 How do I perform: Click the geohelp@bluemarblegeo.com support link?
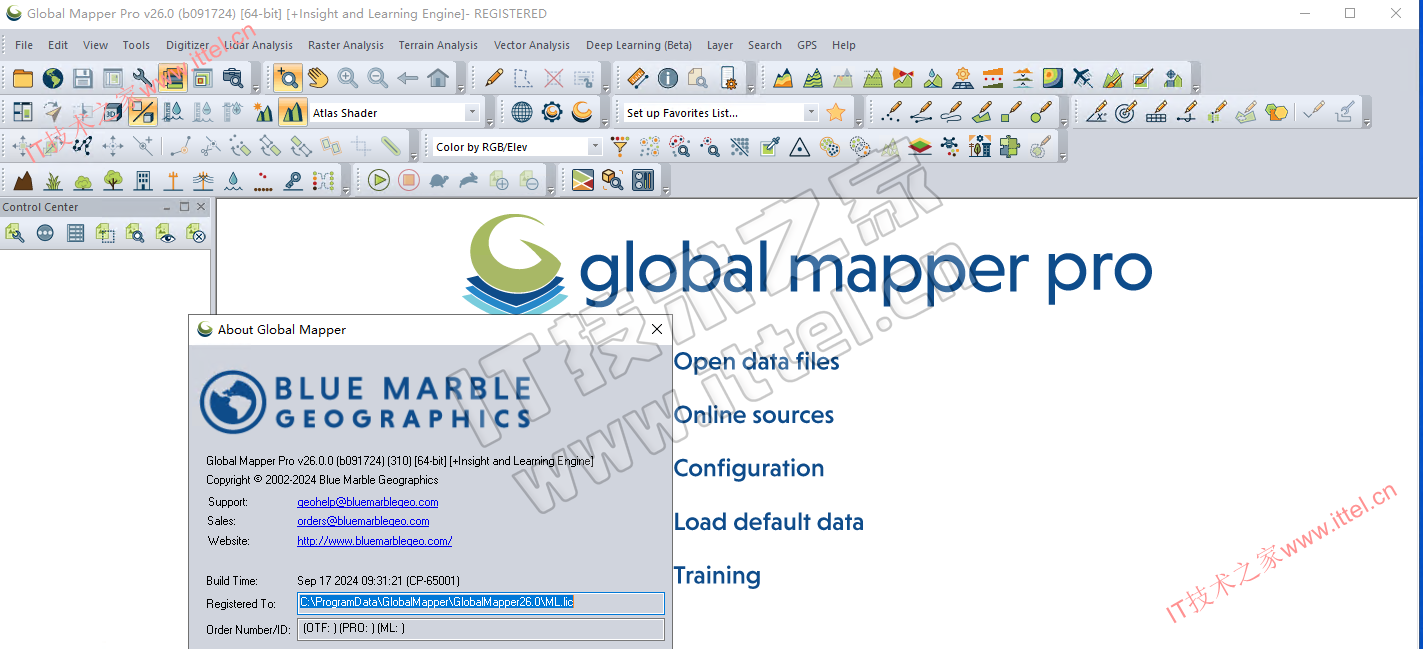367,502
